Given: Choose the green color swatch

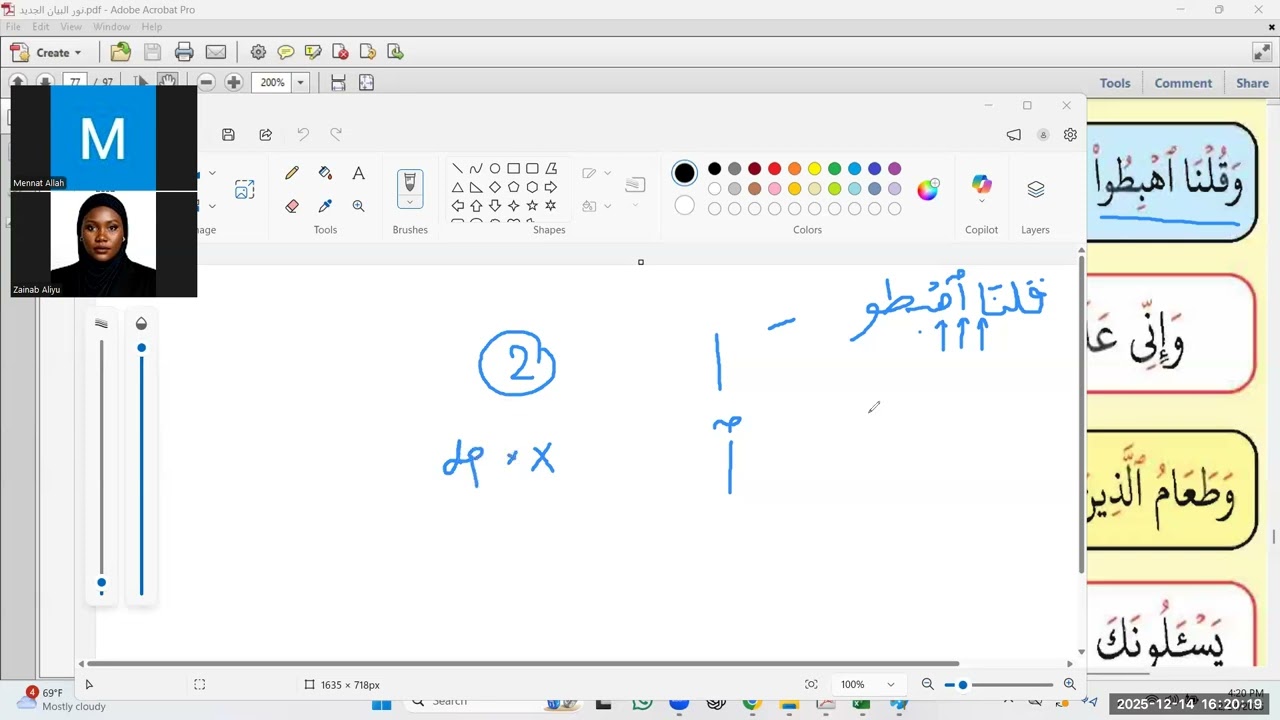Looking at the screenshot, I should tap(834, 169).
